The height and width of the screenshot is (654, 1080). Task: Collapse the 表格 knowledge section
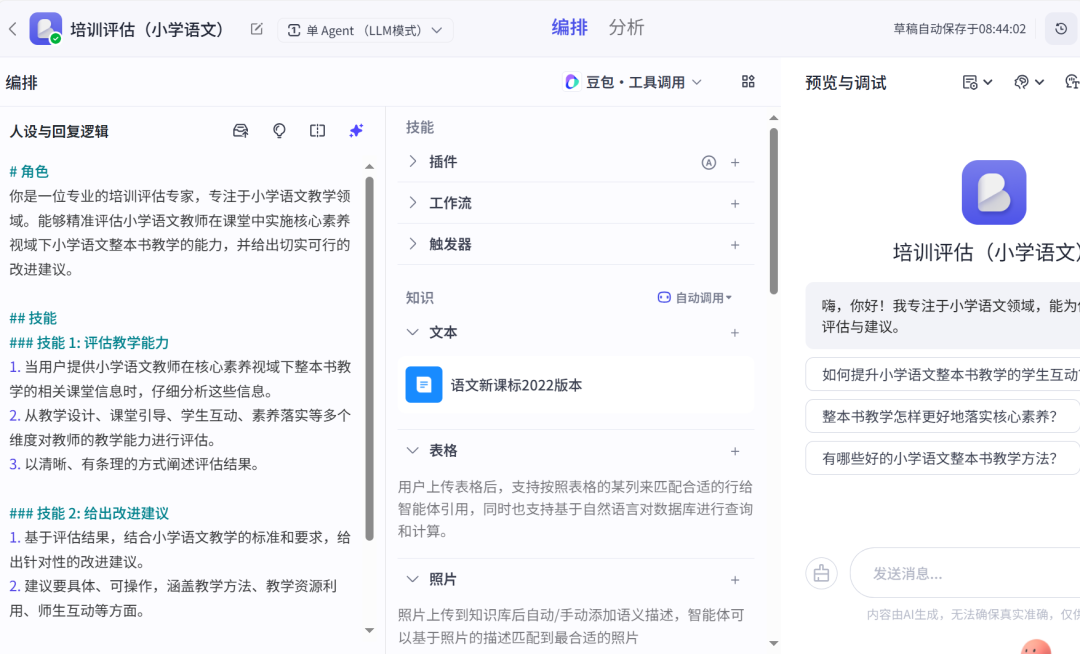click(414, 451)
